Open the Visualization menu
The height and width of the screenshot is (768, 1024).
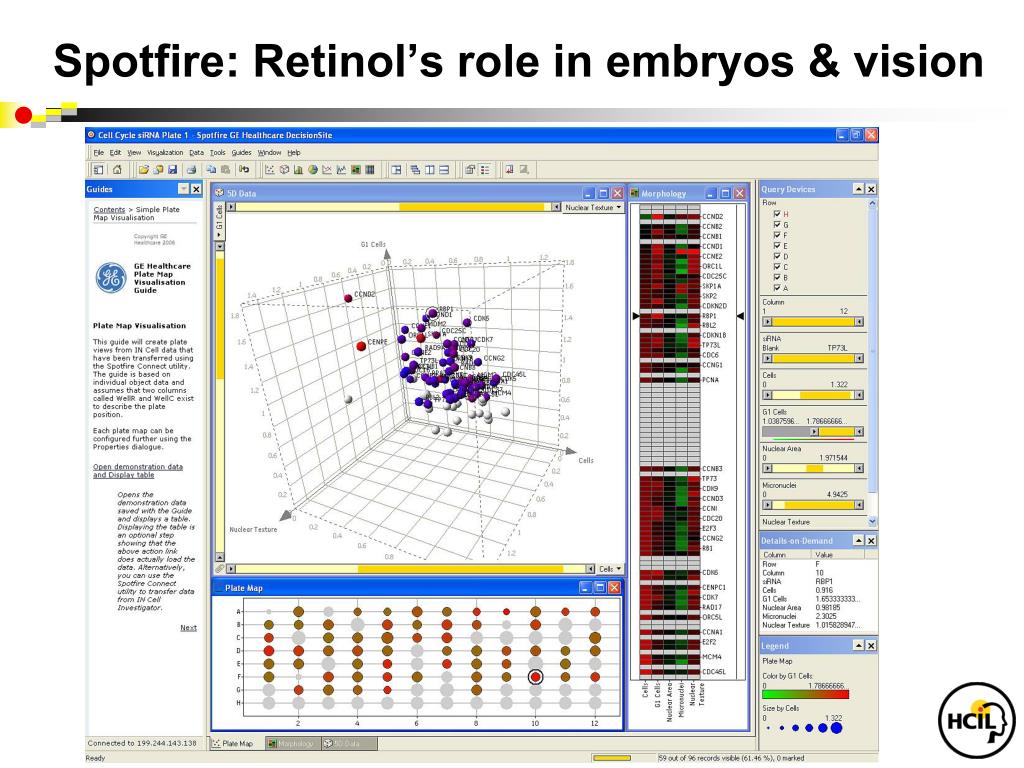click(165, 152)
